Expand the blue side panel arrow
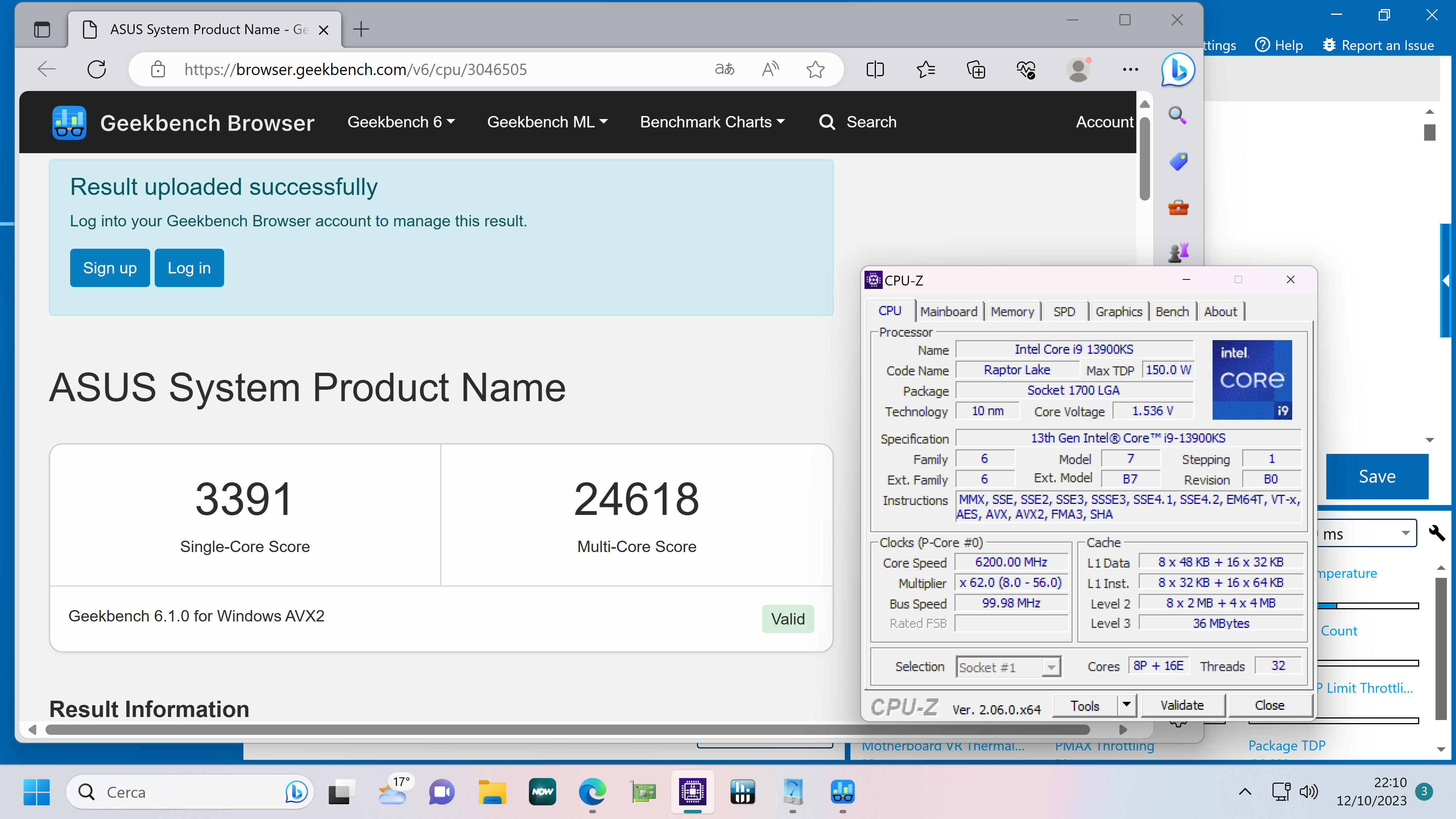This screenshot has height=819, width=1456. click(1447, 280)
